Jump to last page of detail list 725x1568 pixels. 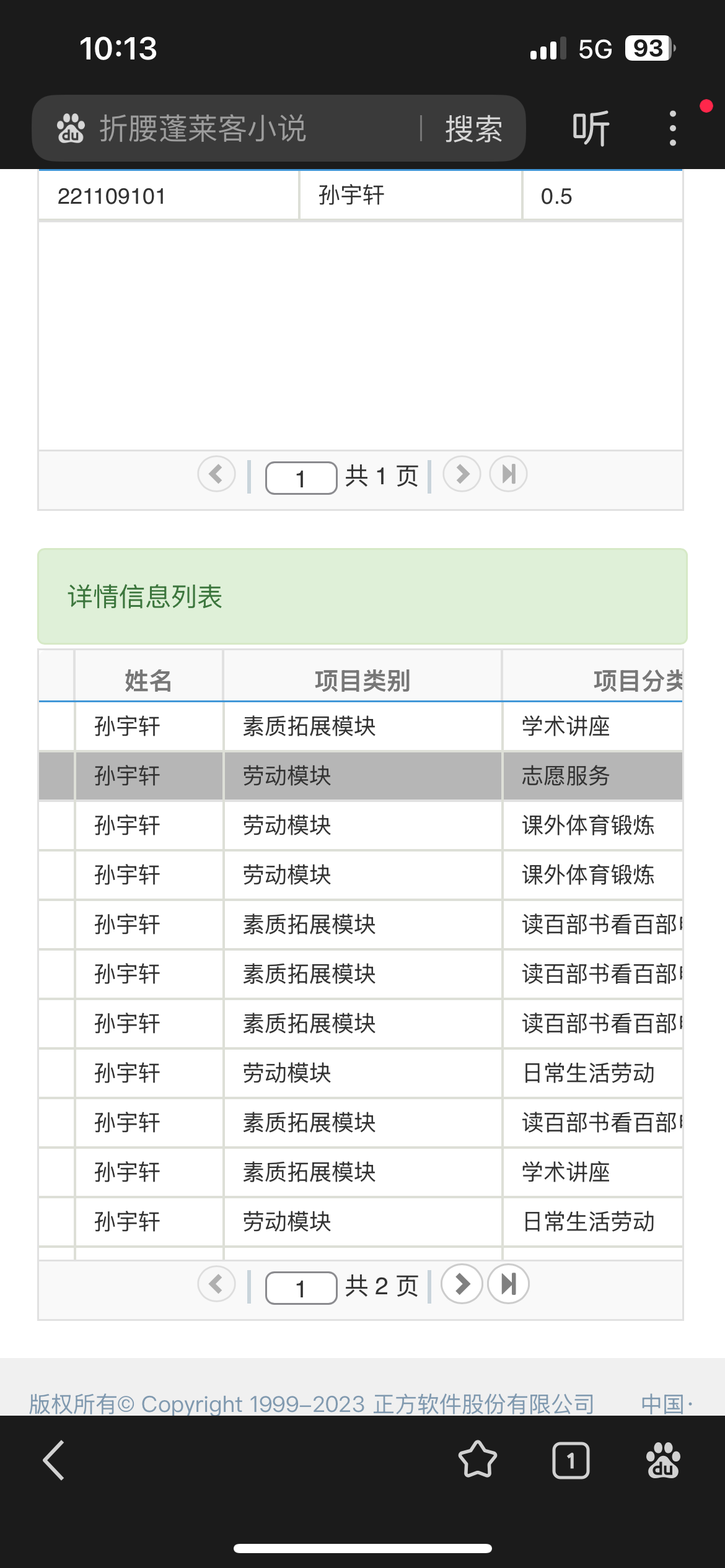(x=508, y=1284)
